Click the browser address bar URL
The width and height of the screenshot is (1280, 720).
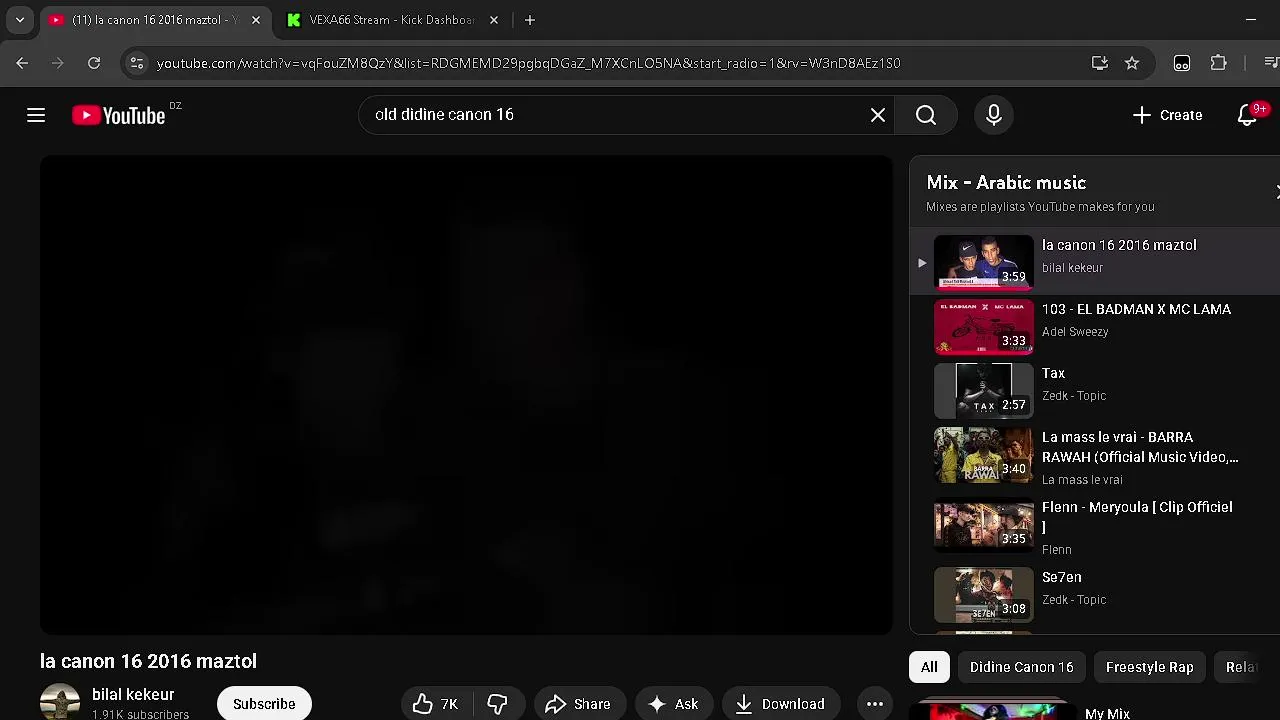528,63
